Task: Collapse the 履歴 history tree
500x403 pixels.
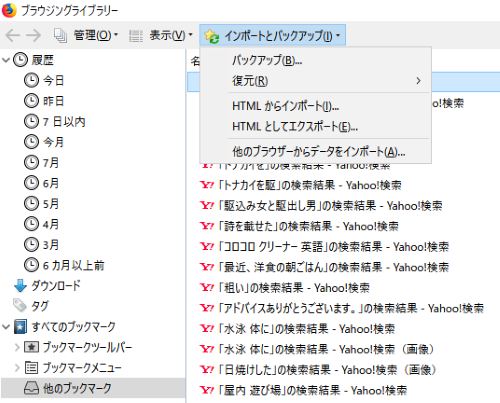Action: [x=6, y=60]
